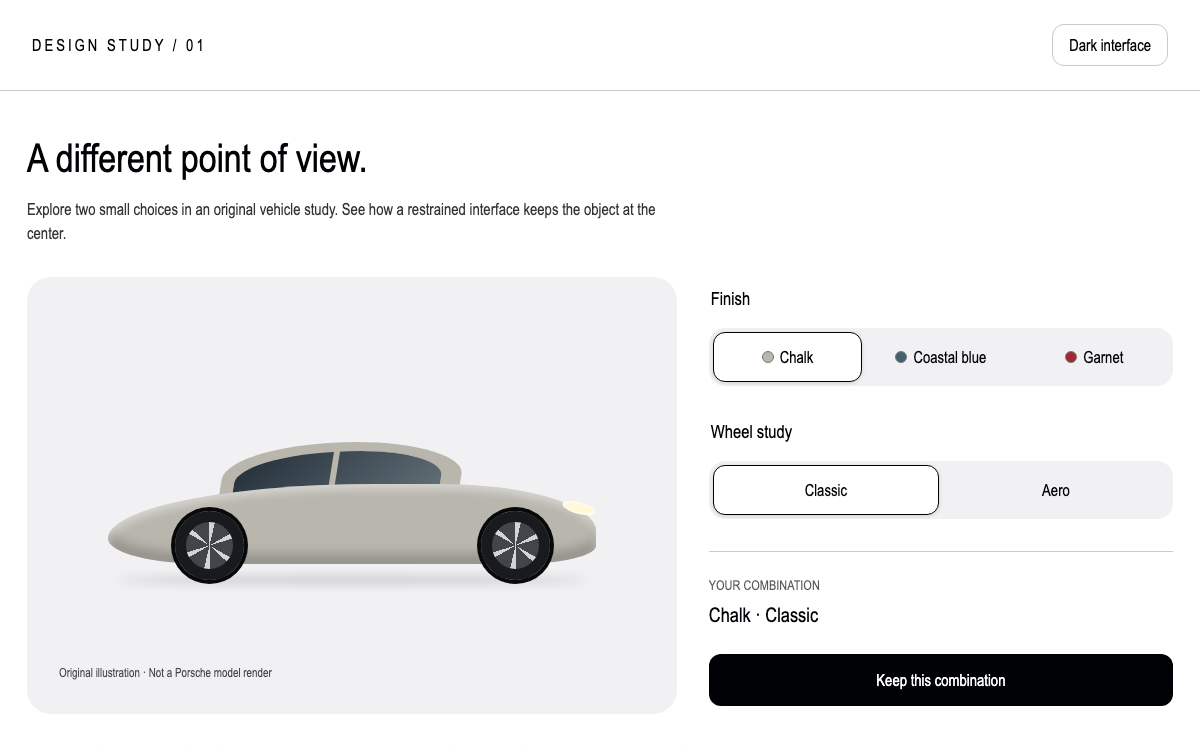The height and width of the screenshot is (750, 1200).
Task: Select the Chalk finish option
Action: tap(787, 357)
